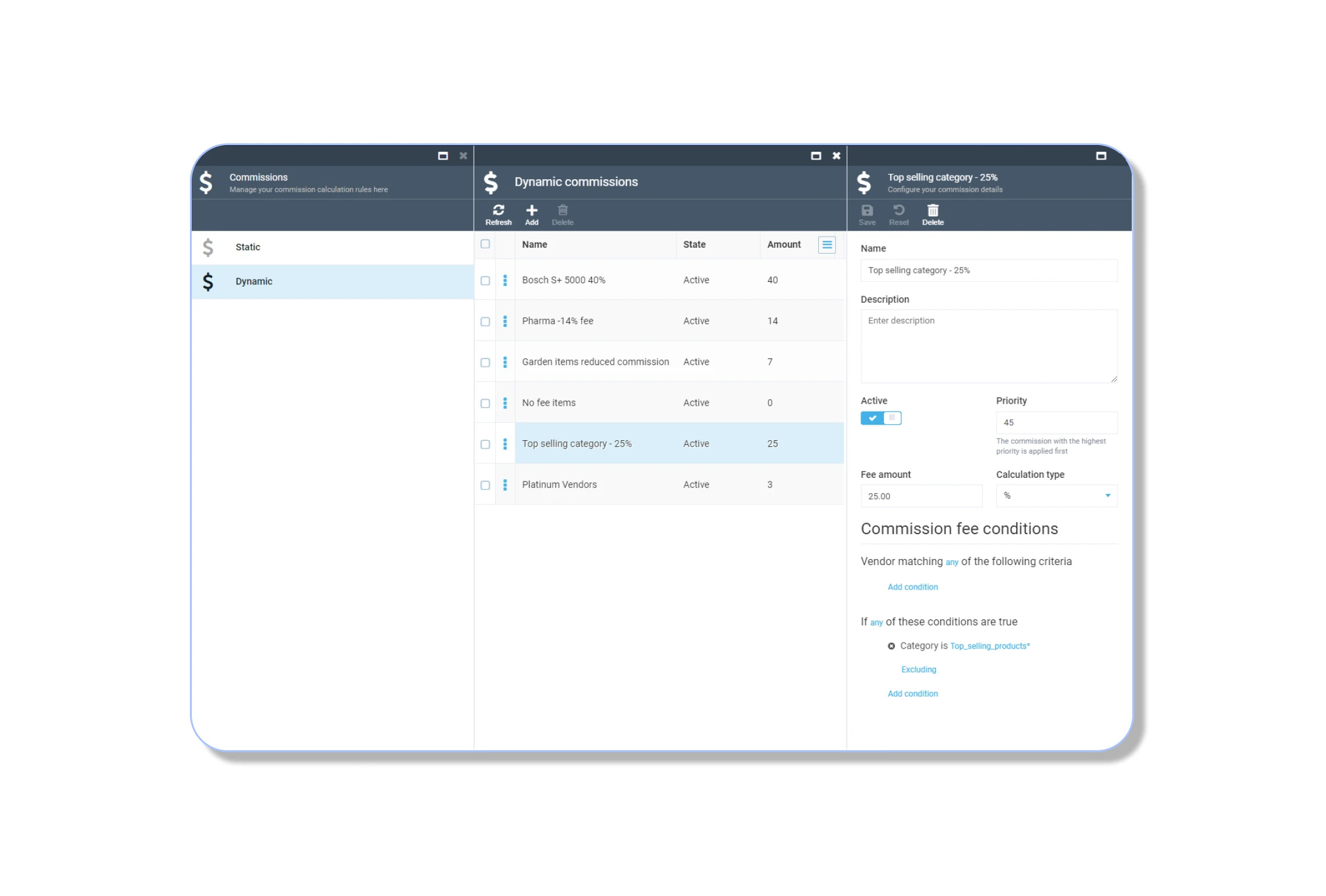The height and width of the screenshot is (896, 1326).
Task: Click amount 14 in Pharma row
Action: click(x=772, y=321)
